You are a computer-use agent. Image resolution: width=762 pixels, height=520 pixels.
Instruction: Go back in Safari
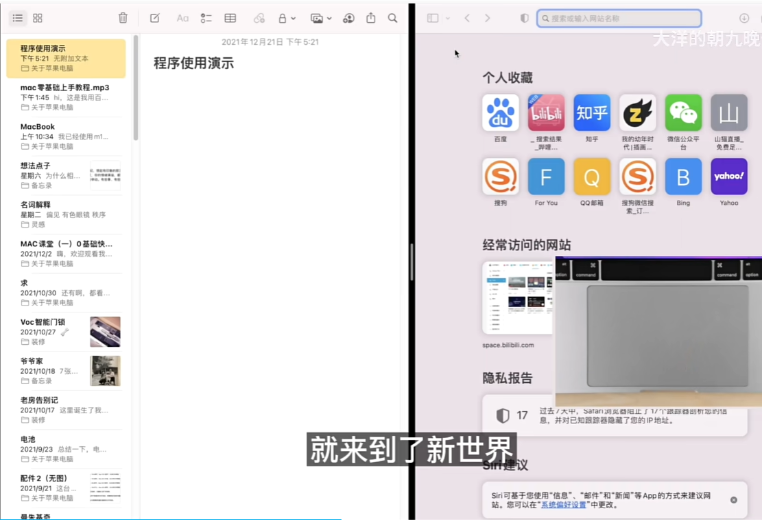[467, 18]
